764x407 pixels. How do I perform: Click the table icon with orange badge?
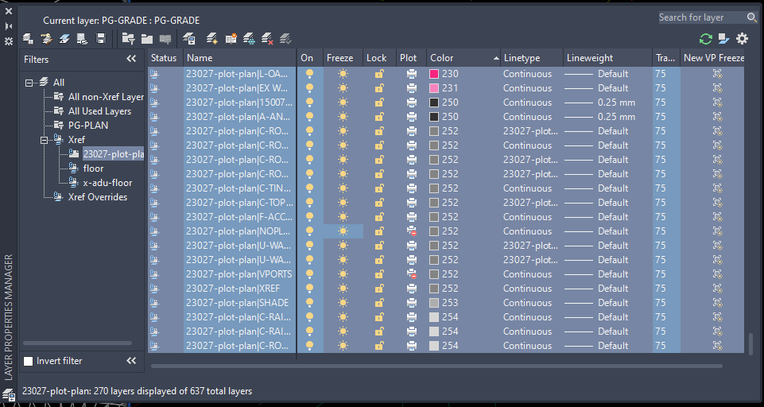pos(230,39)
